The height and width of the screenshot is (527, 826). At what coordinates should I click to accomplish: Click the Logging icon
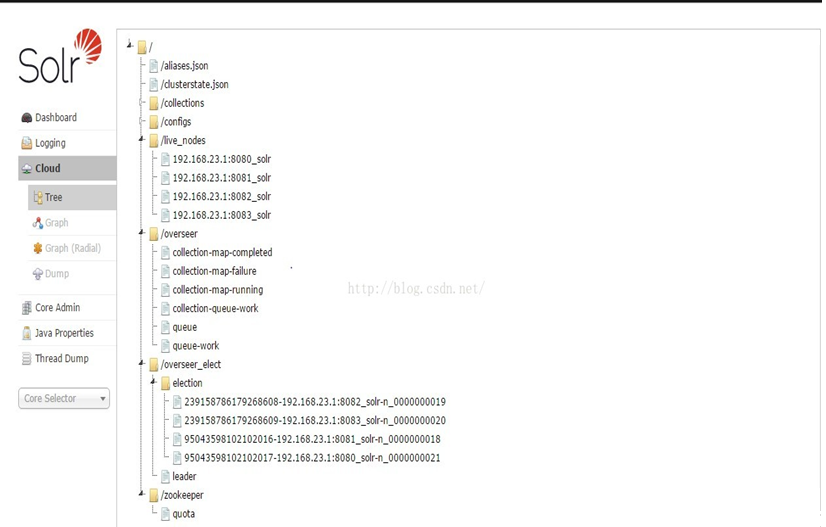click(x=26, y=143)
